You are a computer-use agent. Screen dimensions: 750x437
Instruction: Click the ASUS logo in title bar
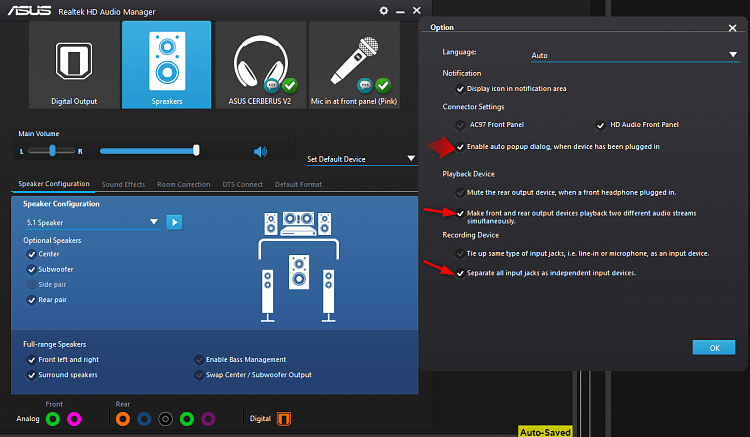pyautogui.click(x=29, y=11)
